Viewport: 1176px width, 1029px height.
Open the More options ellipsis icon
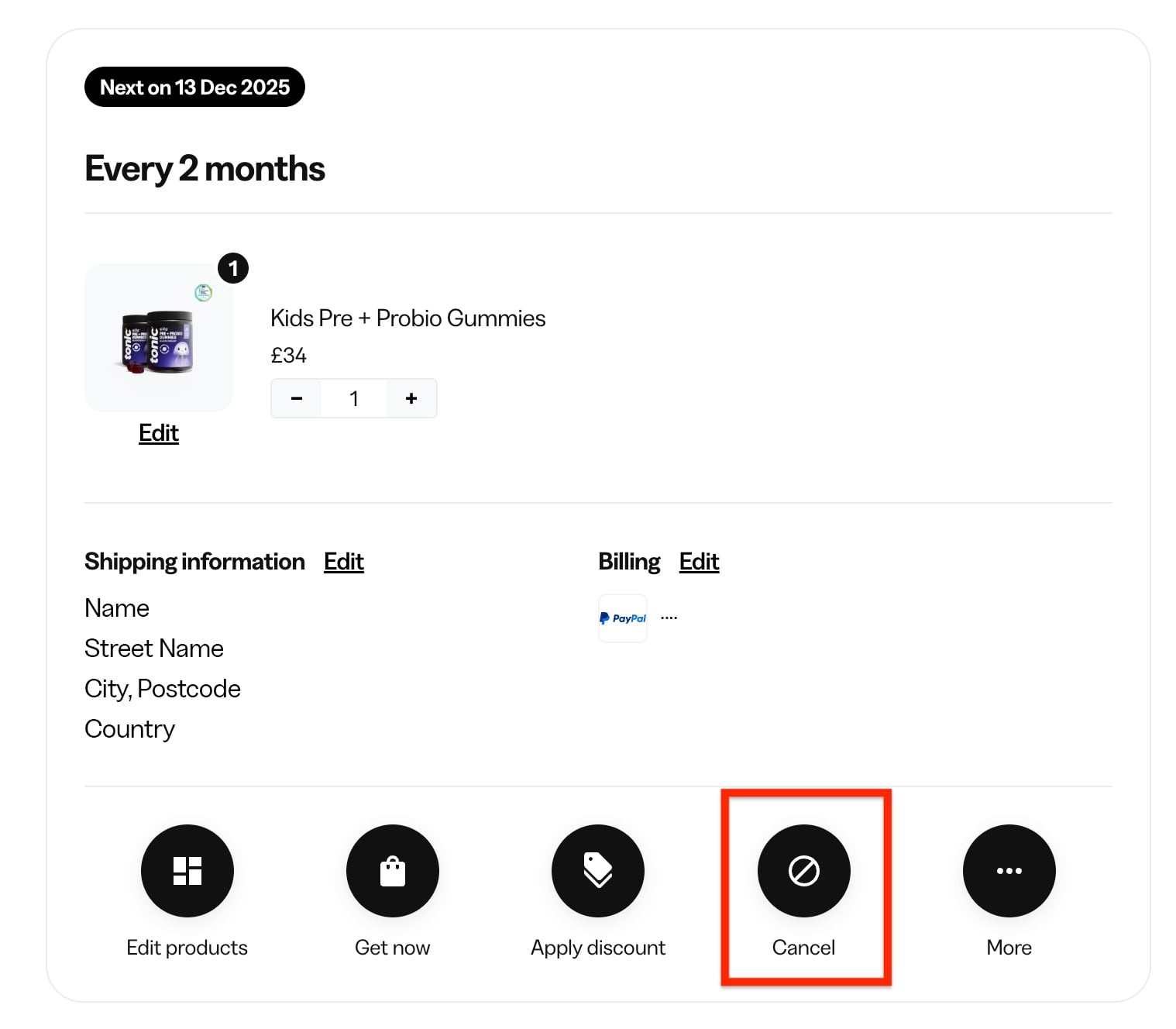click(1009, 870)
